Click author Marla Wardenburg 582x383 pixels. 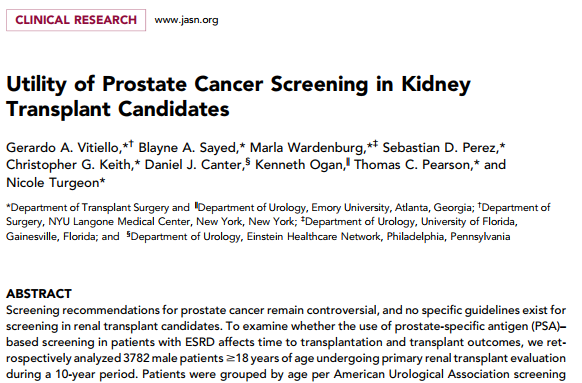[307, 148]
